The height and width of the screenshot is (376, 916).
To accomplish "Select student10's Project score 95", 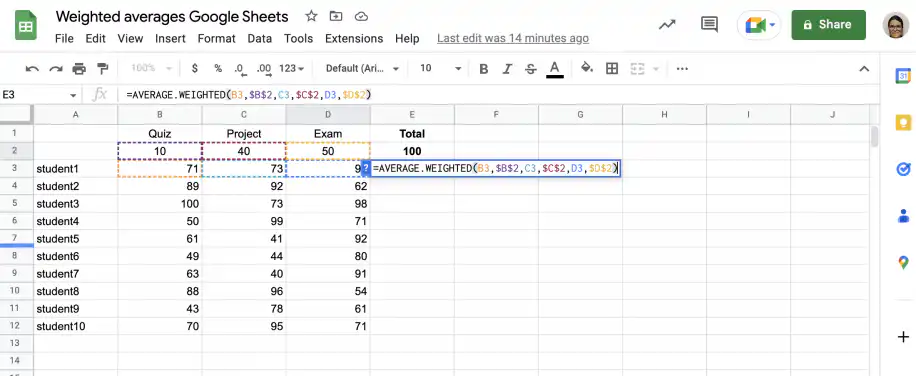I will point(244,326).
